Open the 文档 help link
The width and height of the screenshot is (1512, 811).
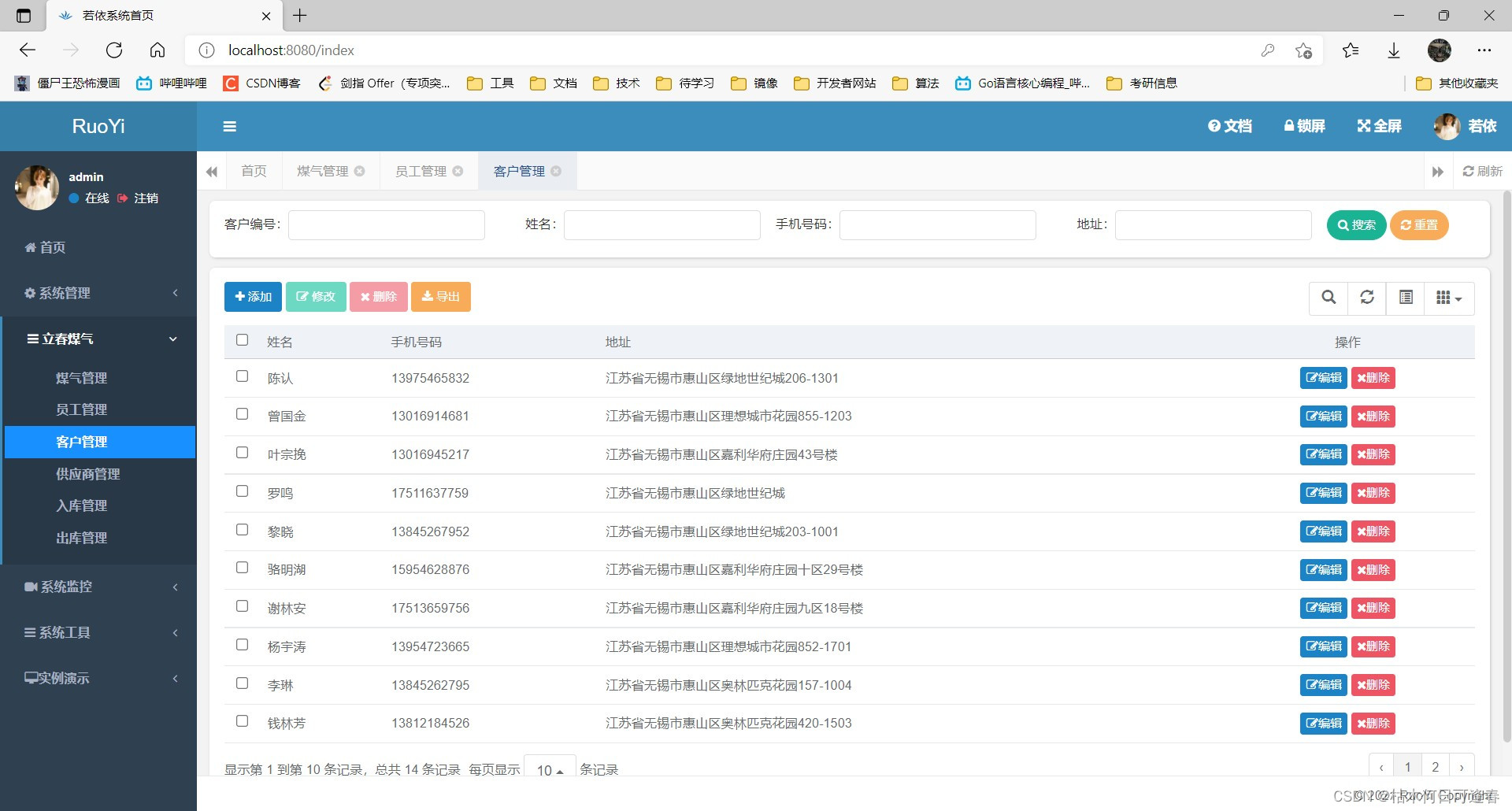coord(1229,126)
